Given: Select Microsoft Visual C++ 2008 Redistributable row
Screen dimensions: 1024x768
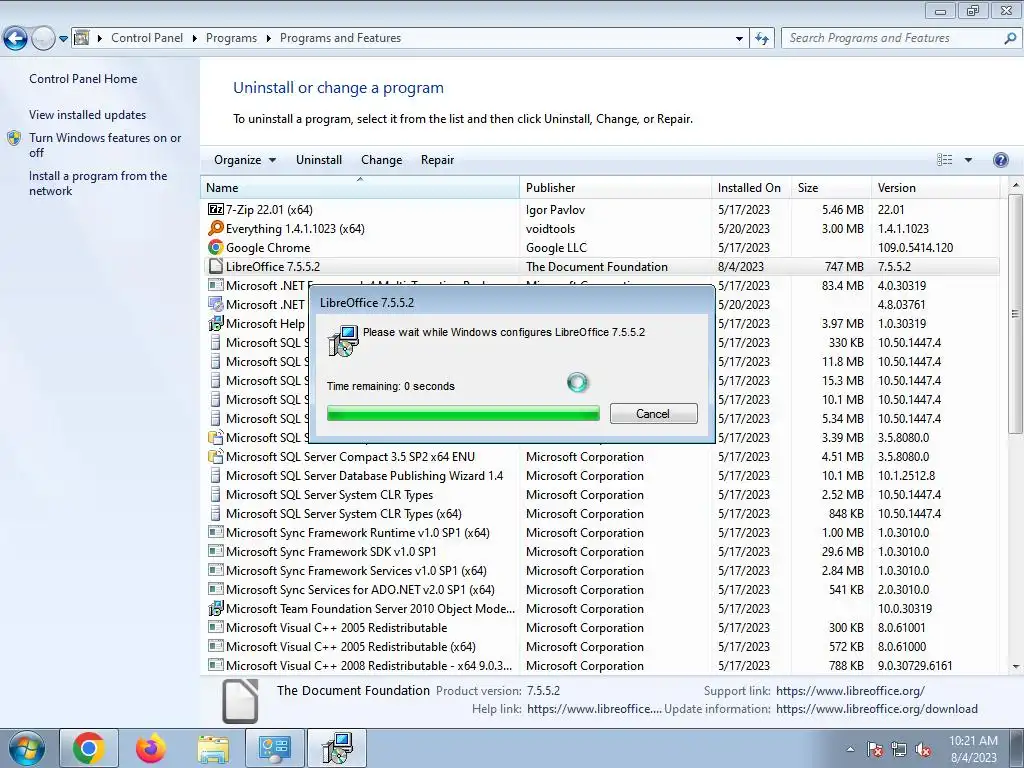Looking at the screenshot, I should point(600,665).
